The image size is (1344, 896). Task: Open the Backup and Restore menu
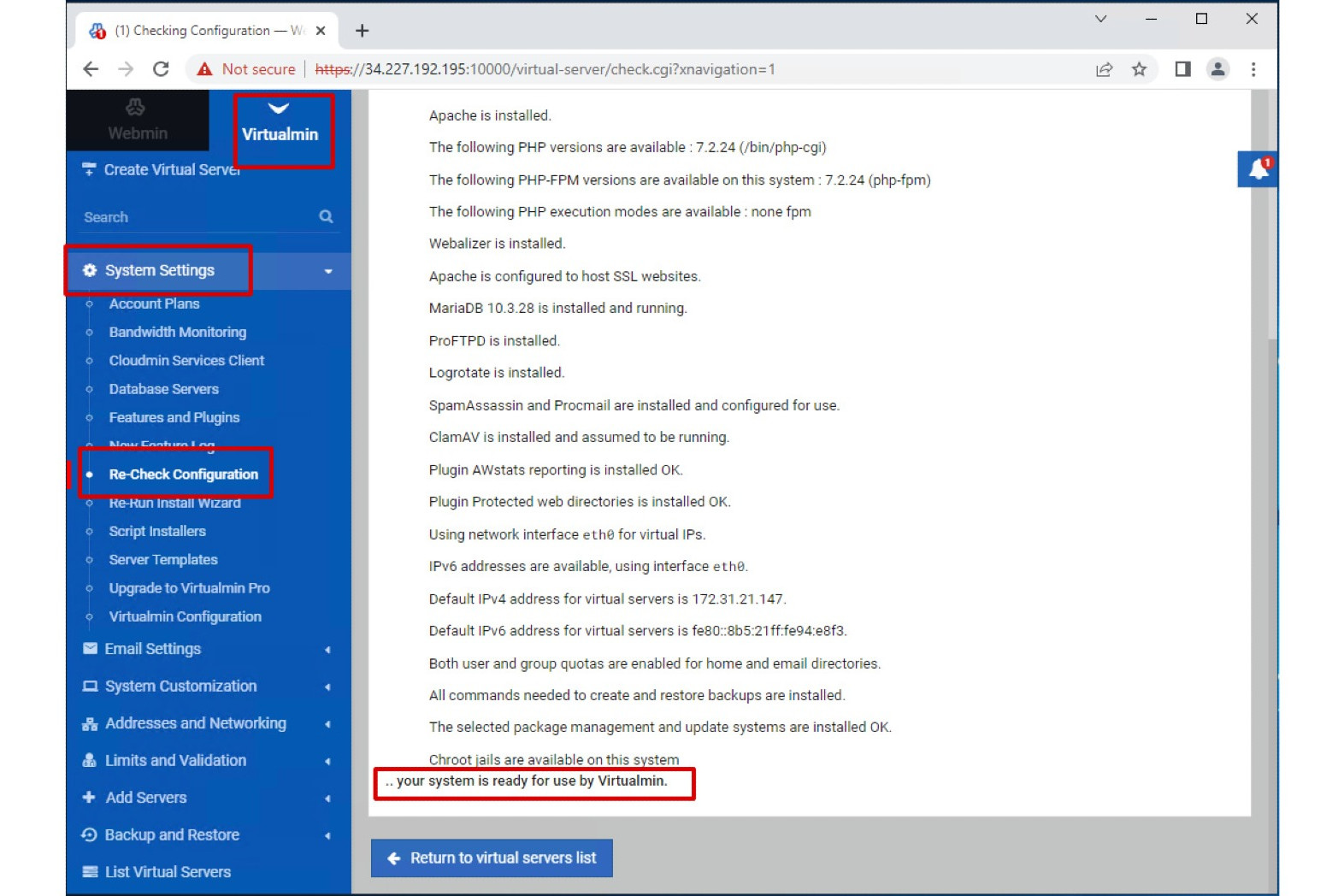click(208, 835)
